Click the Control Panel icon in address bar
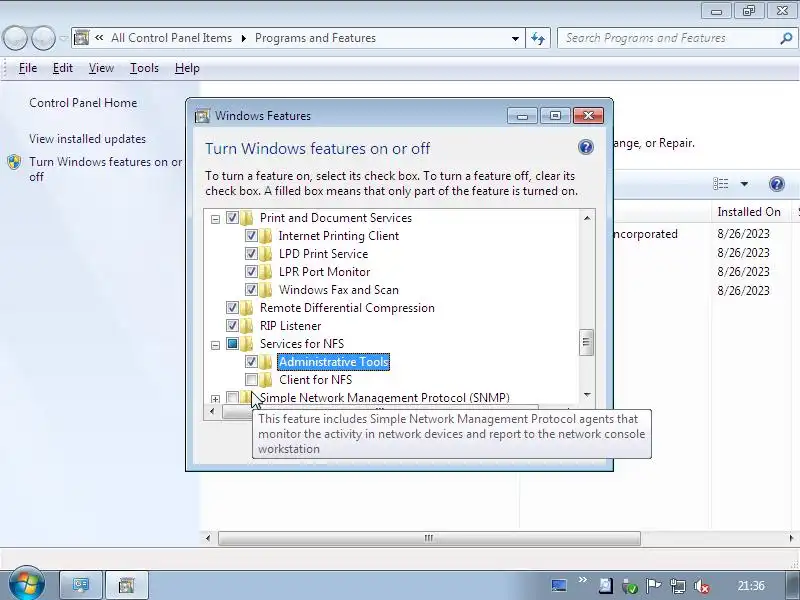800x600 pixels. pos(82,38)
